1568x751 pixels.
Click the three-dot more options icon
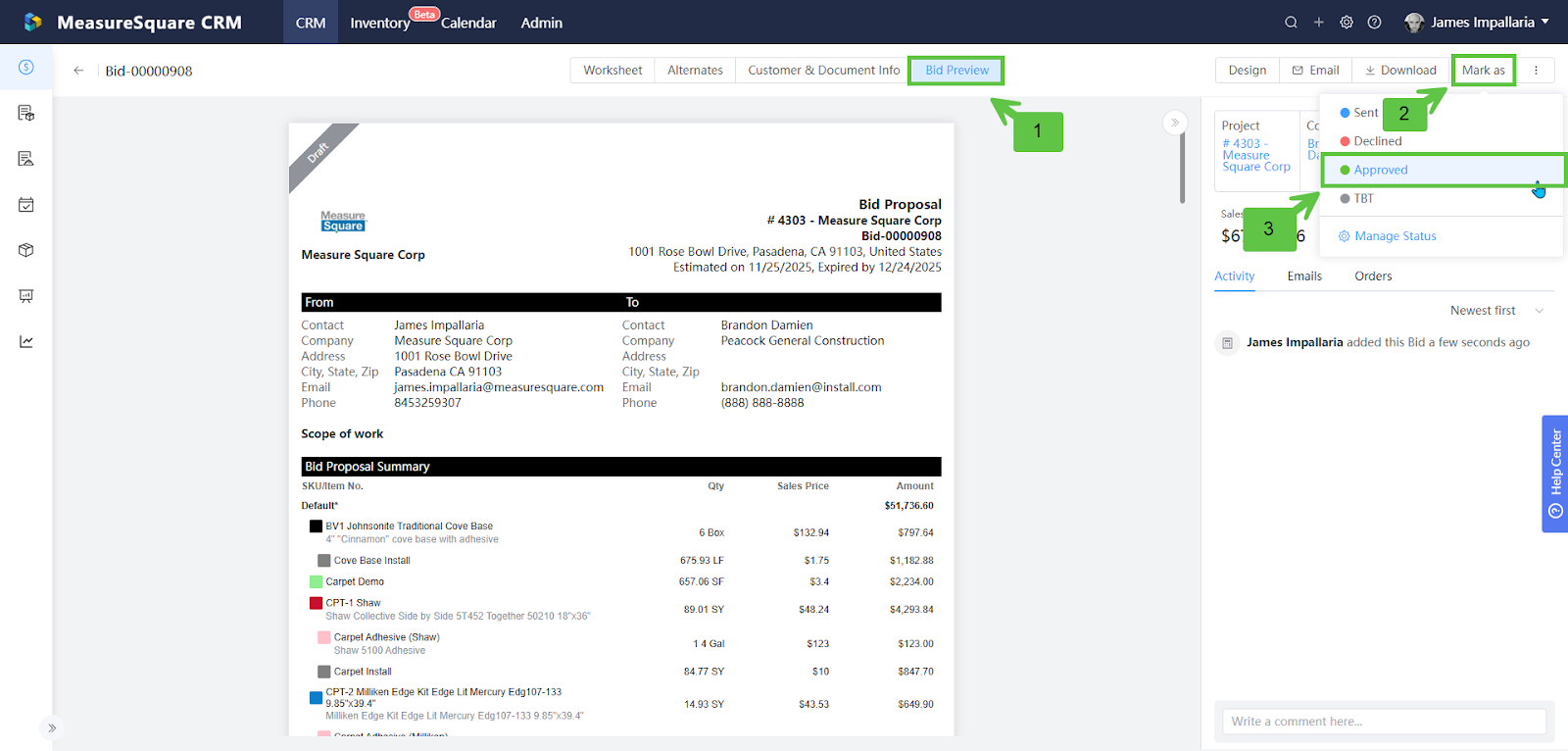1536,71
